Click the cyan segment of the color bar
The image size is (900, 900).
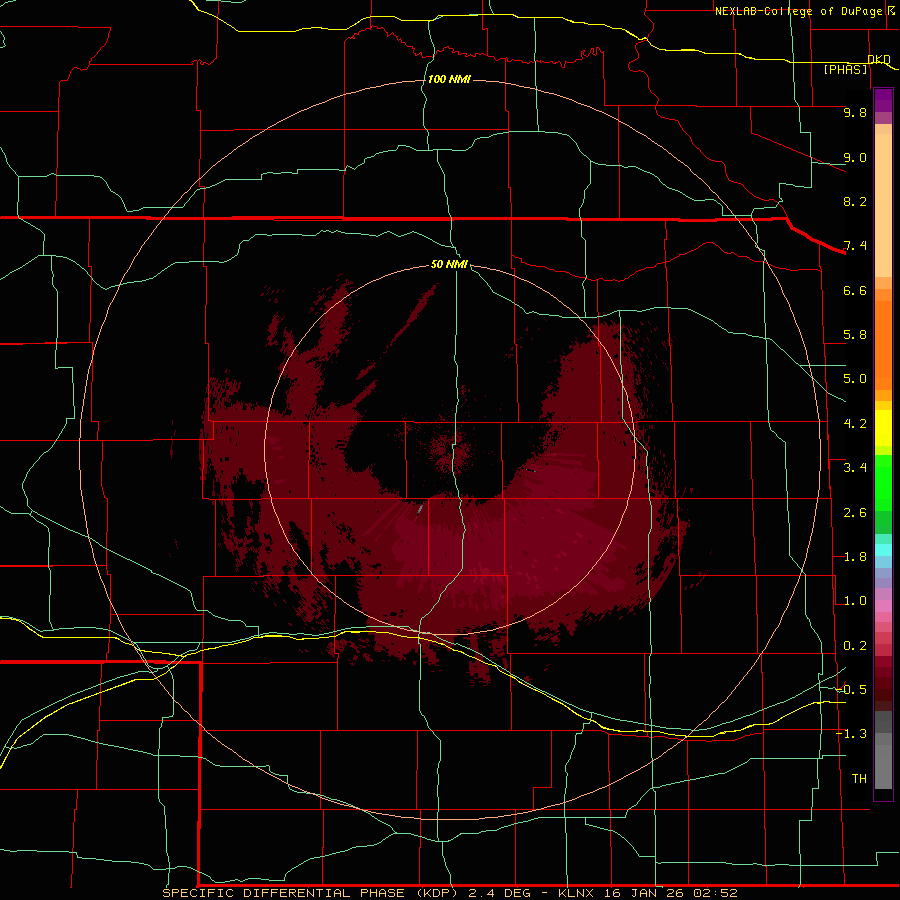click(883, 550)
